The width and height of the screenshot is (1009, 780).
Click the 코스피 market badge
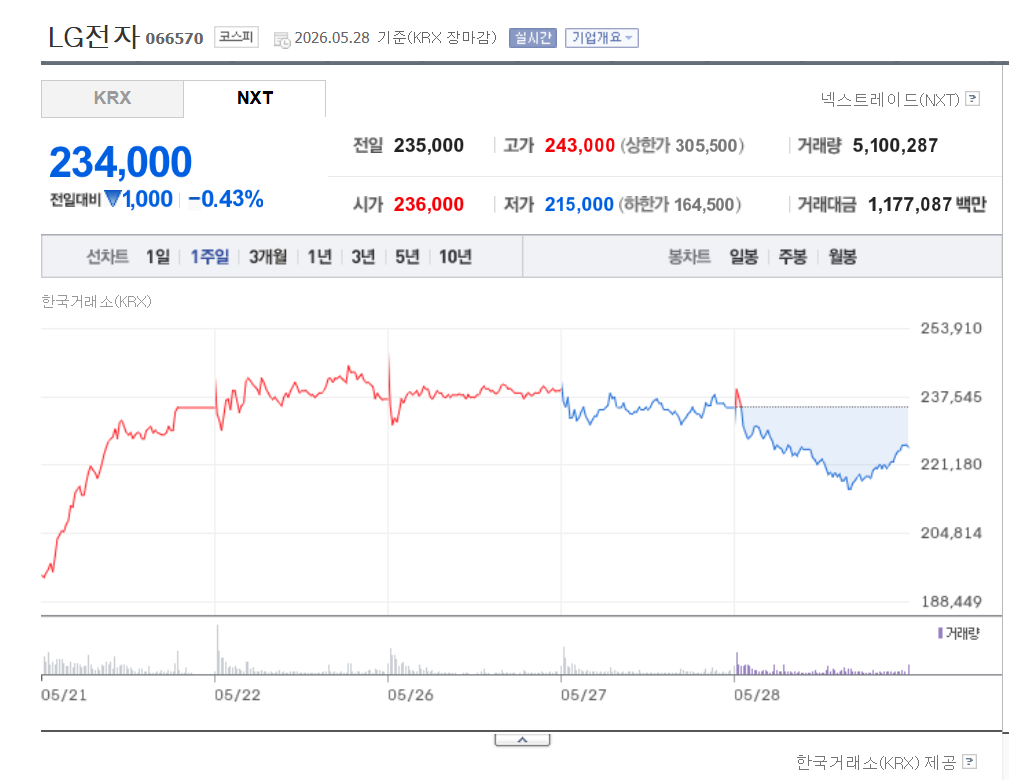click(x=236, y=37)
